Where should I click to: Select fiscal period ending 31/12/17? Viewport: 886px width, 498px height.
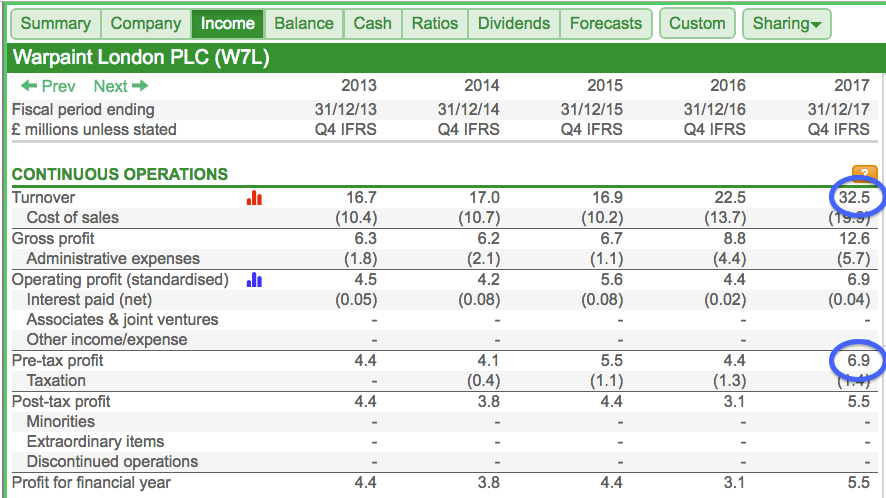click(839, 109)
